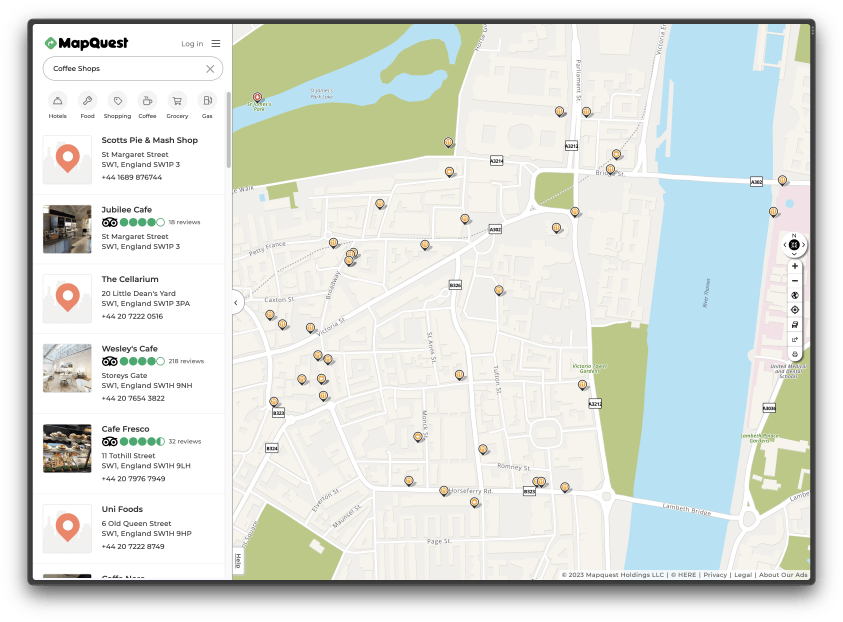This screenshot has width=843, height=622.
Task: Open the Wesley's Cafe listing
Action: pyautogui.click(x=129, y=374)
